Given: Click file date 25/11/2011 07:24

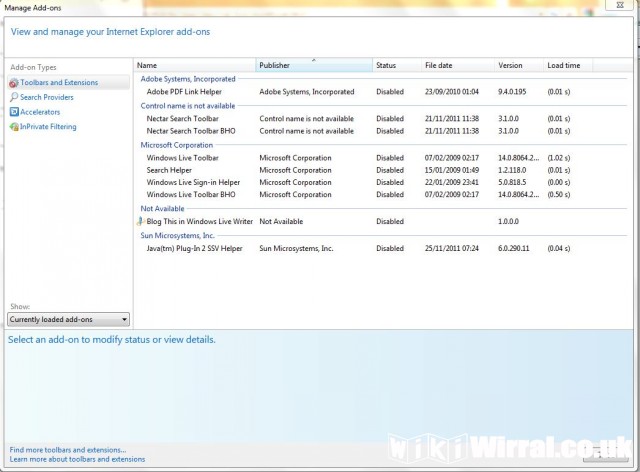Looking at the screenshot, I should pyautogui.click(x=451, y=248).
